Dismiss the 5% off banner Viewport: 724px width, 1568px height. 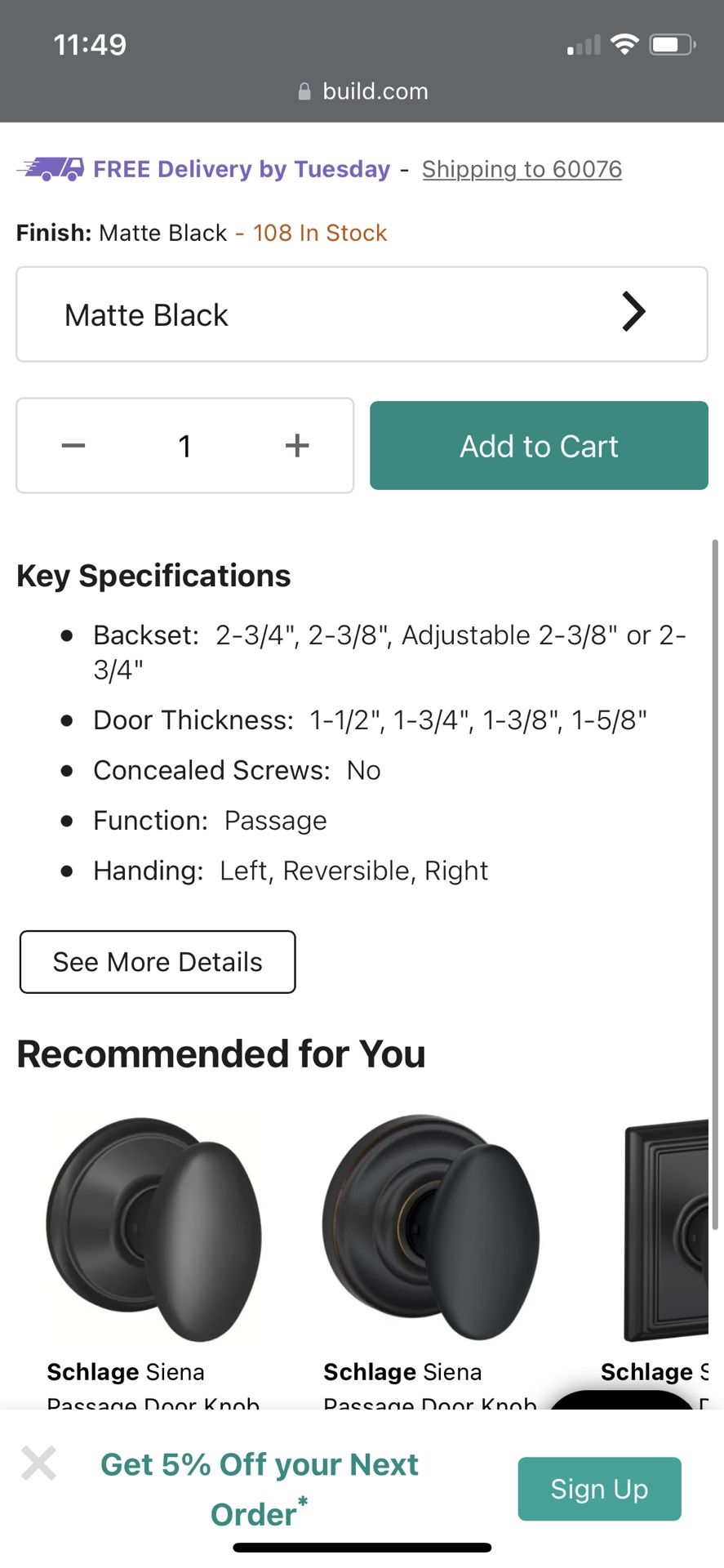pyautogui.click(x=38, y=1463)
